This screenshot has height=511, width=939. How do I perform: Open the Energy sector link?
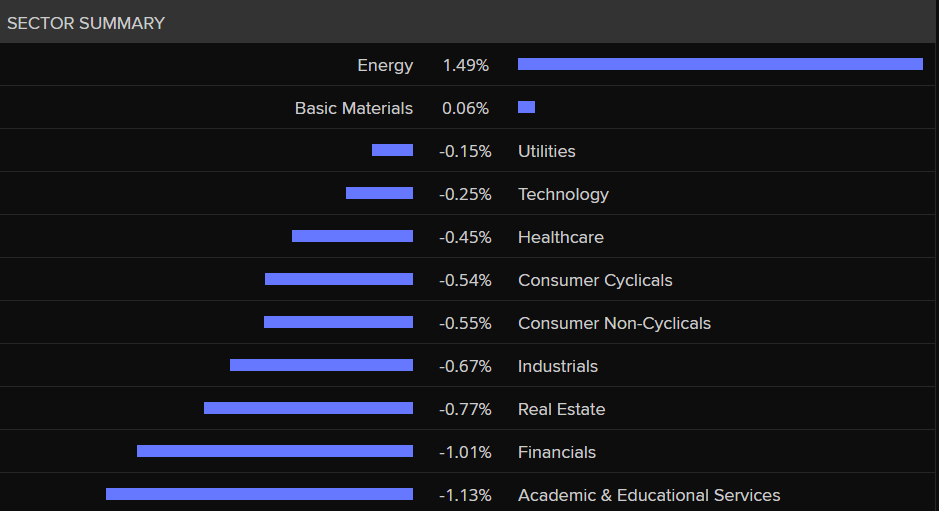click(385, 65)
